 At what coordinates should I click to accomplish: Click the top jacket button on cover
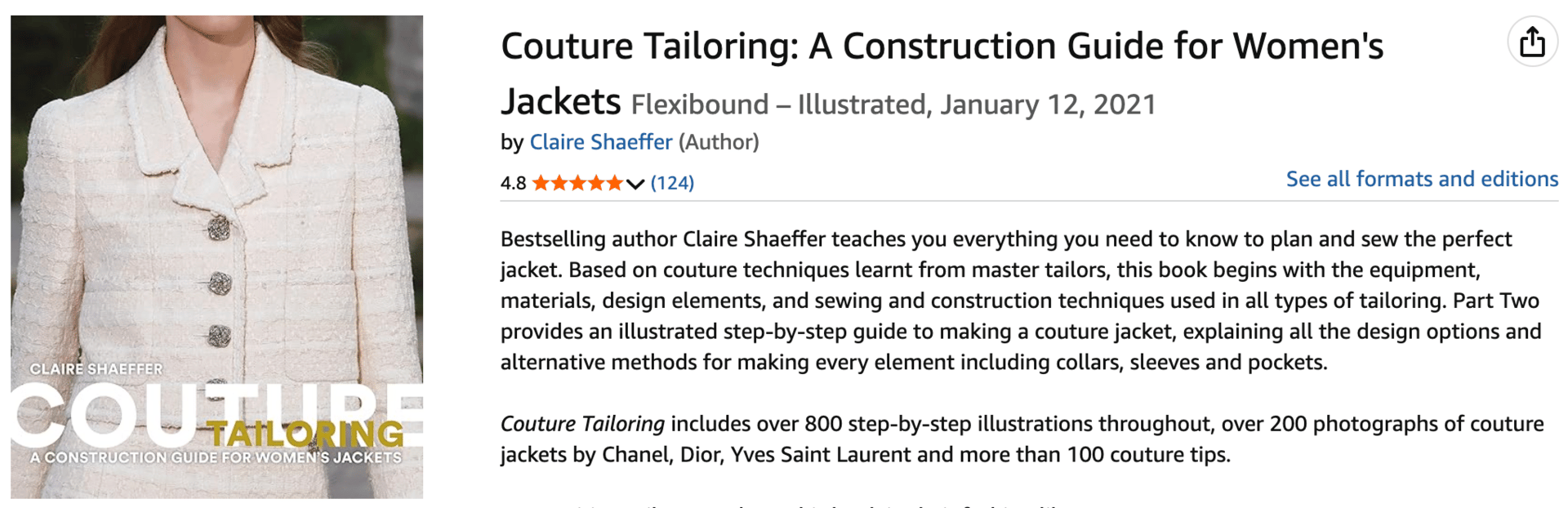pyautogui.click(x=218, y=228)
